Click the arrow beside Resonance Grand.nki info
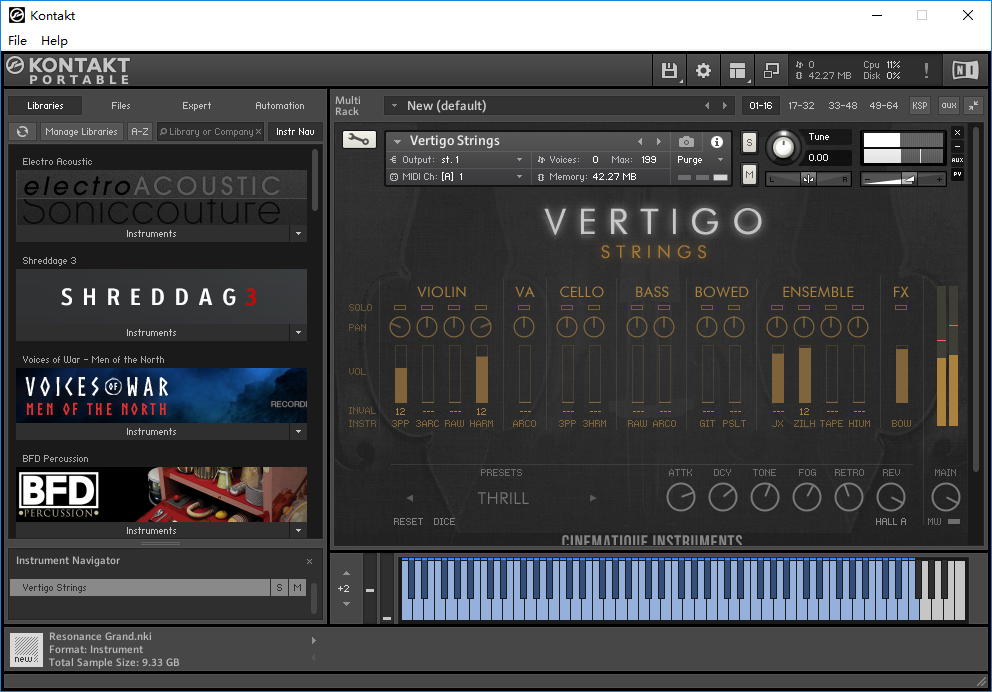The height and width of the screenshot is (692, 992). click(314, 640)
